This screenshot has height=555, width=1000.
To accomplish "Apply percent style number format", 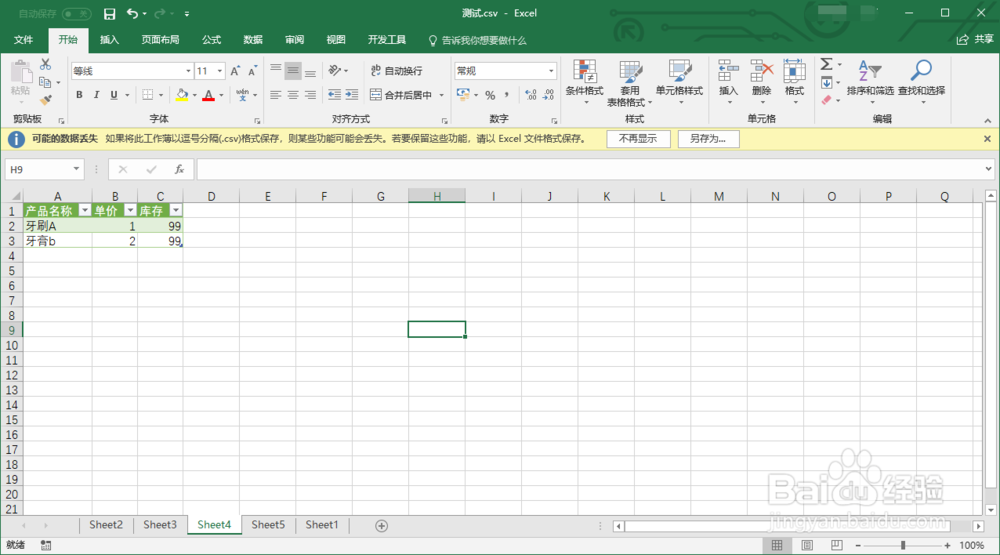I will [490, 95].
